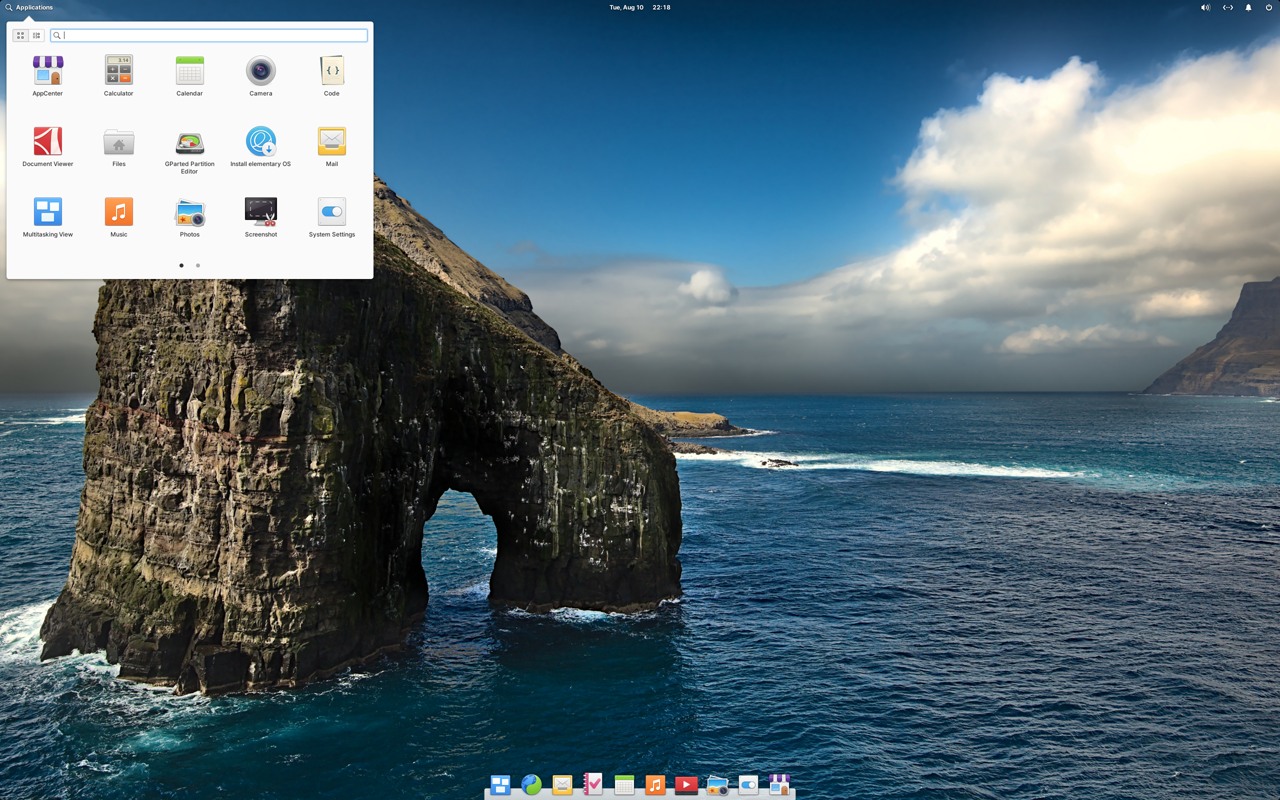Screen dimensions: 1280x800
Task: Click the launcher search field
Action: click(208, 35)
